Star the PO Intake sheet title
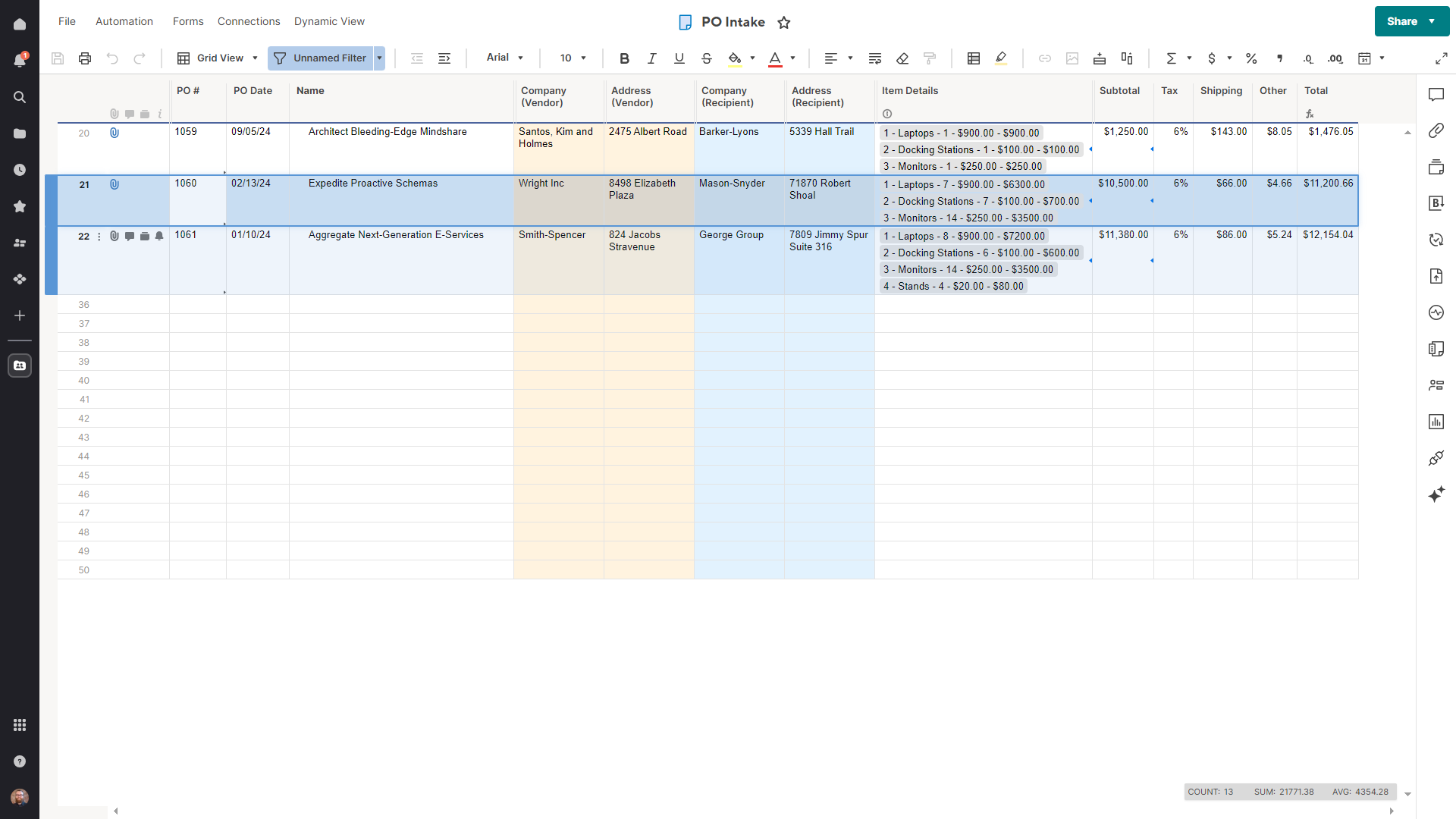 coord(784,22)
